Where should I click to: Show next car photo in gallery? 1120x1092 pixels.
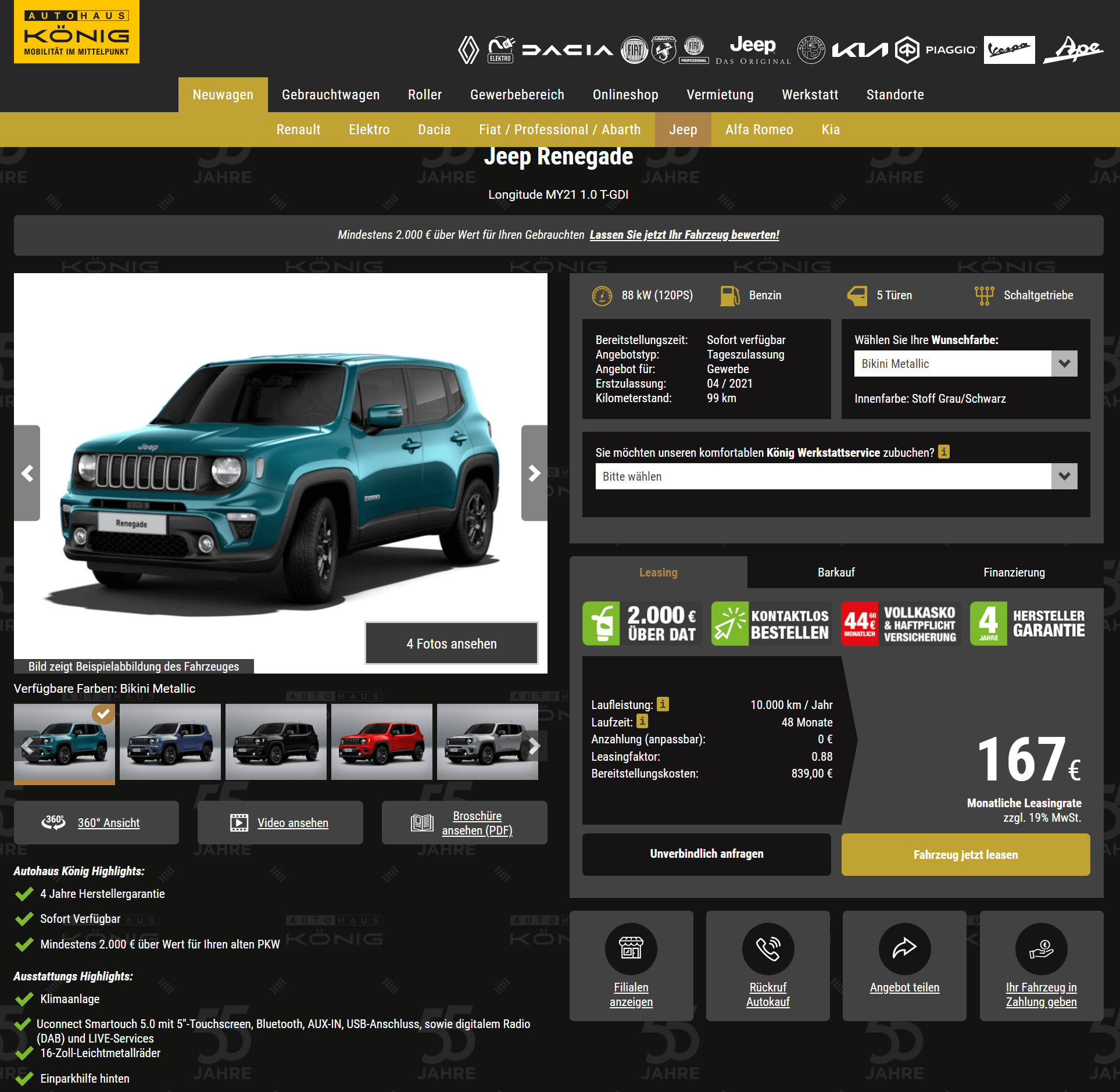(534, 473)
